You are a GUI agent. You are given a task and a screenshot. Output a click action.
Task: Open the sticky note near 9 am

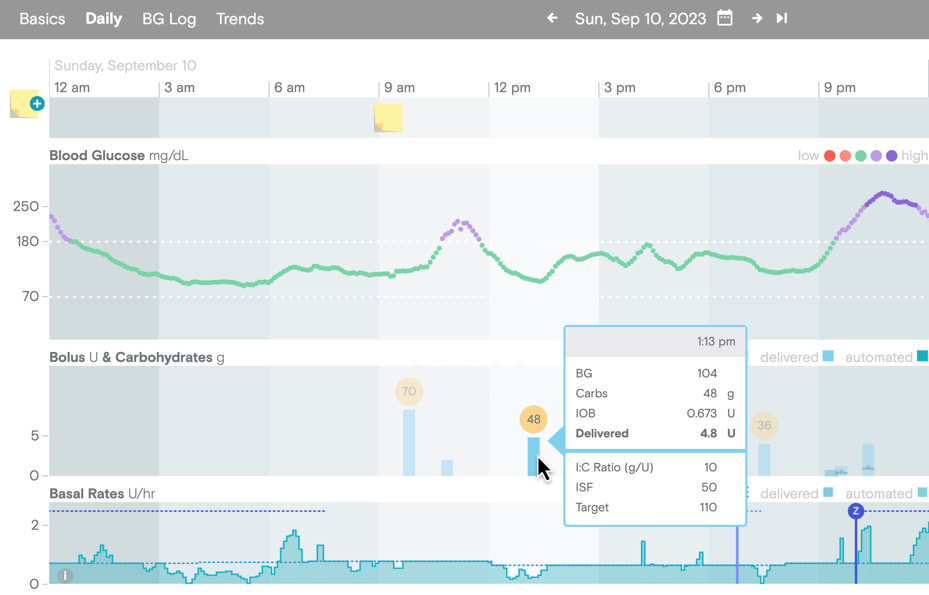[388, 117]
